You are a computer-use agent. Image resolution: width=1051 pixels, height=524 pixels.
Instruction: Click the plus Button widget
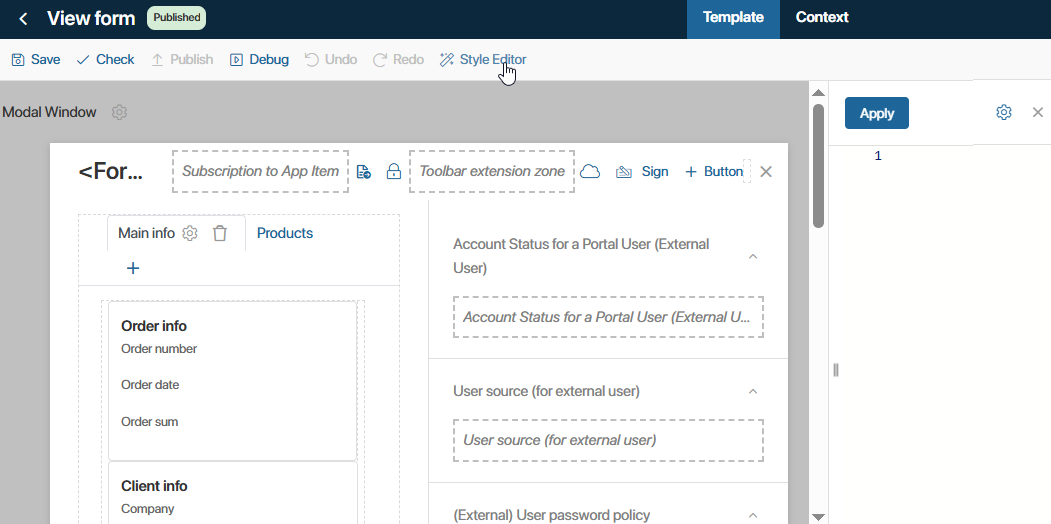(714, 172)
